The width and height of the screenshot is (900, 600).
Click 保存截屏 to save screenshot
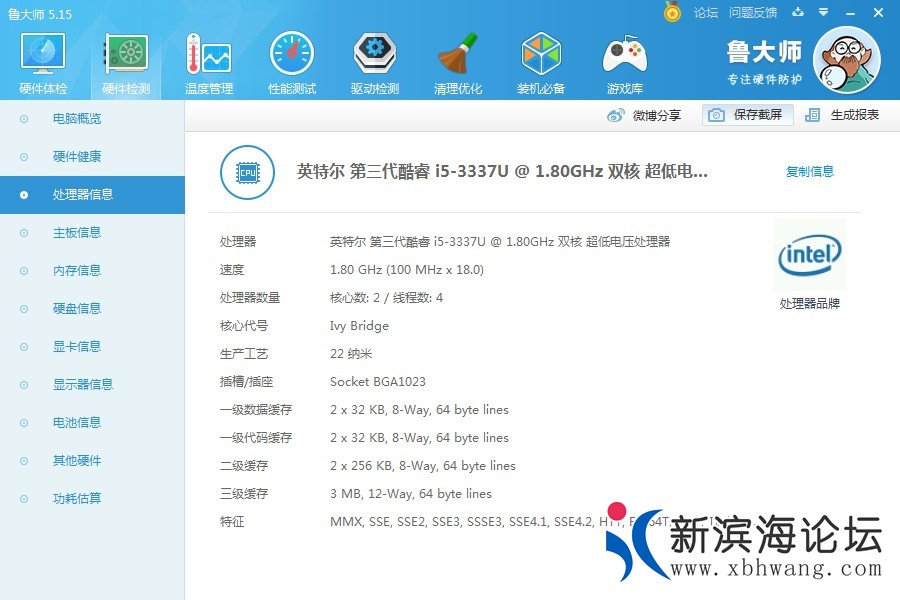coord(747,115)
